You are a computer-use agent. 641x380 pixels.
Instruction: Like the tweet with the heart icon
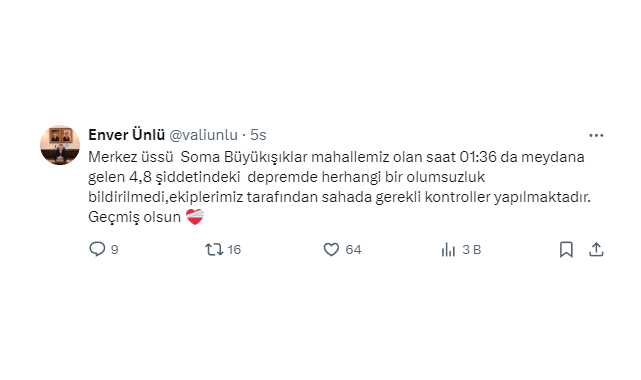pyautogui.click(x=331, y=249)
